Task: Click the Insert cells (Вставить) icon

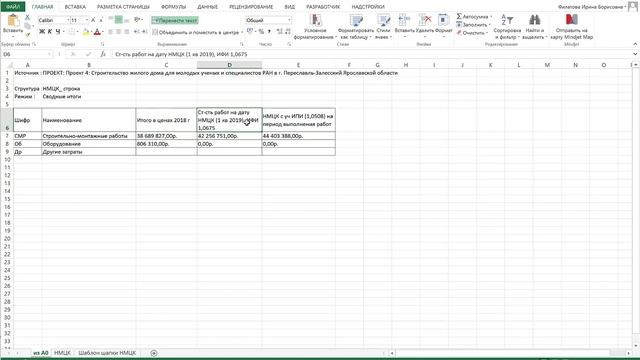Action: click(404, 20)
